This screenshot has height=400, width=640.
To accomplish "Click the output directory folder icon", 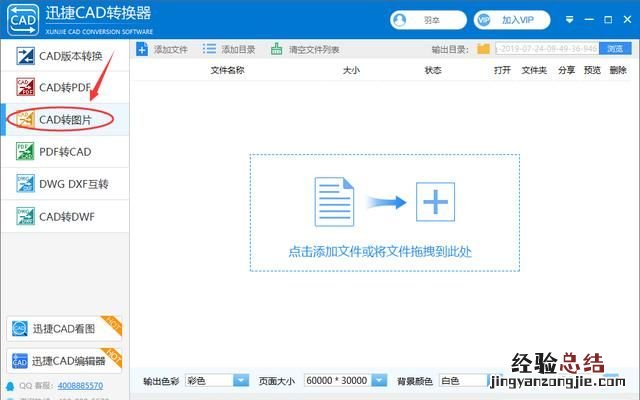I will [484, 49].
